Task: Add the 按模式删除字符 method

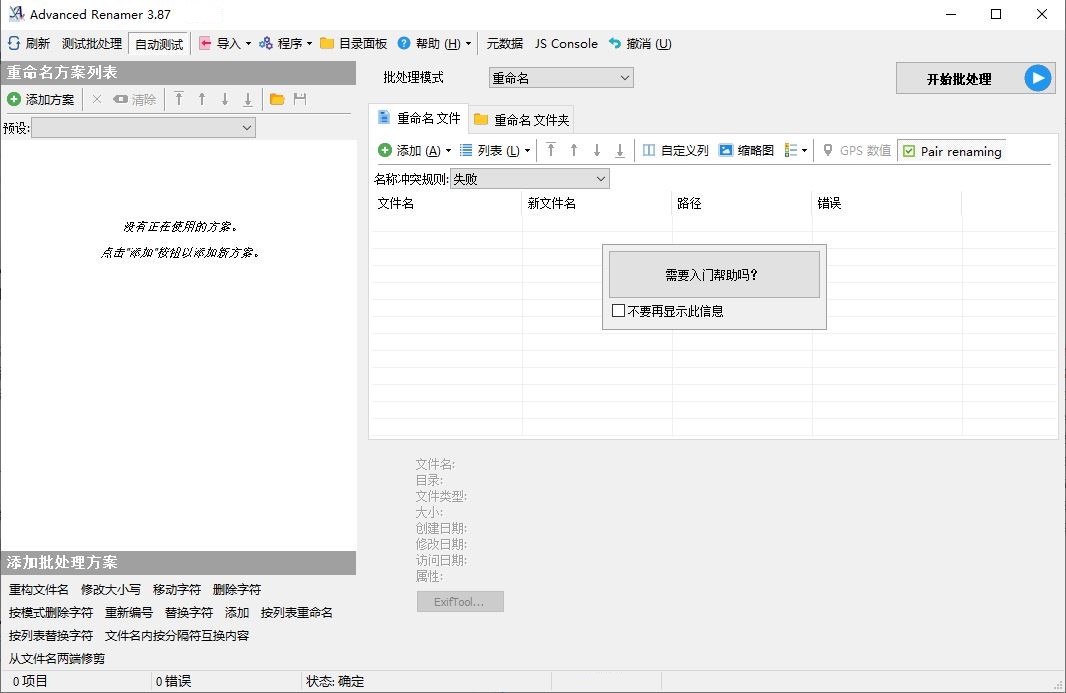Action: pyautogui.click(x=51, y=613)
